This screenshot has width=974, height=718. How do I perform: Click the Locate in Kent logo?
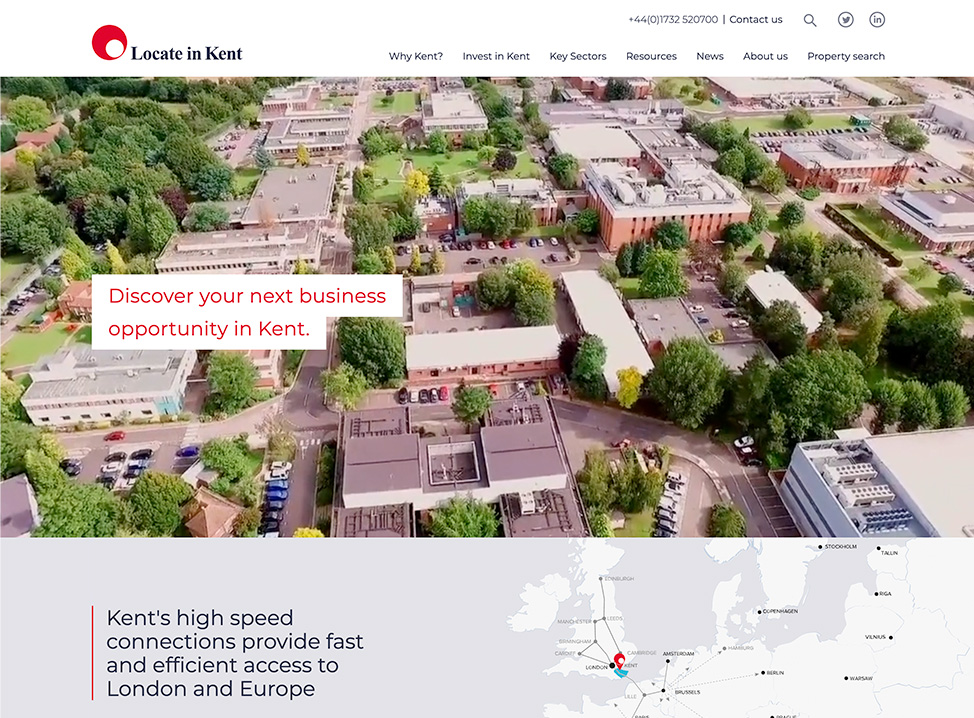tap(167, 45)
